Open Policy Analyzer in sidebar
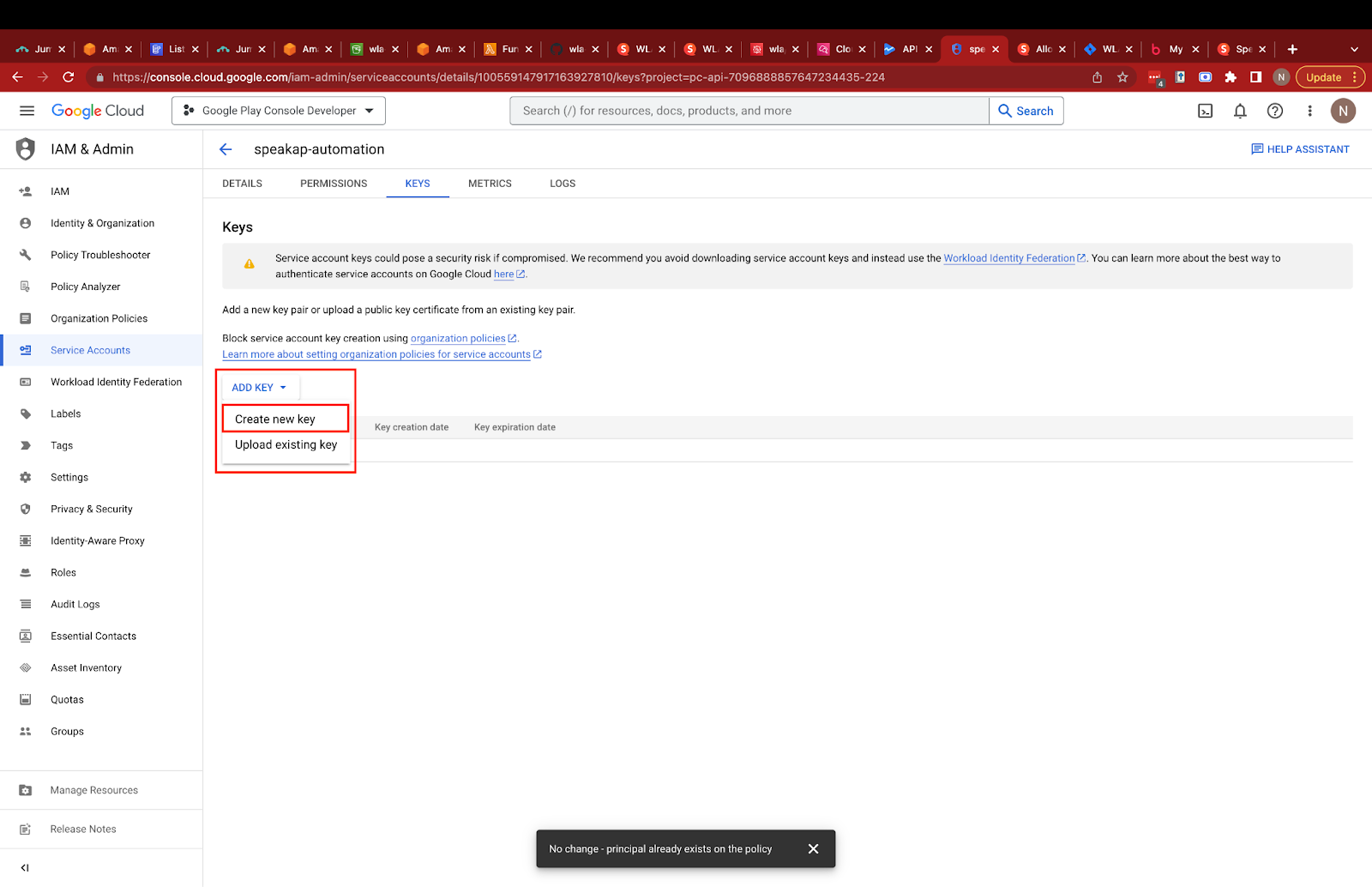The height and width of the screenshot is (887, 1372). [x=101, y=287]
